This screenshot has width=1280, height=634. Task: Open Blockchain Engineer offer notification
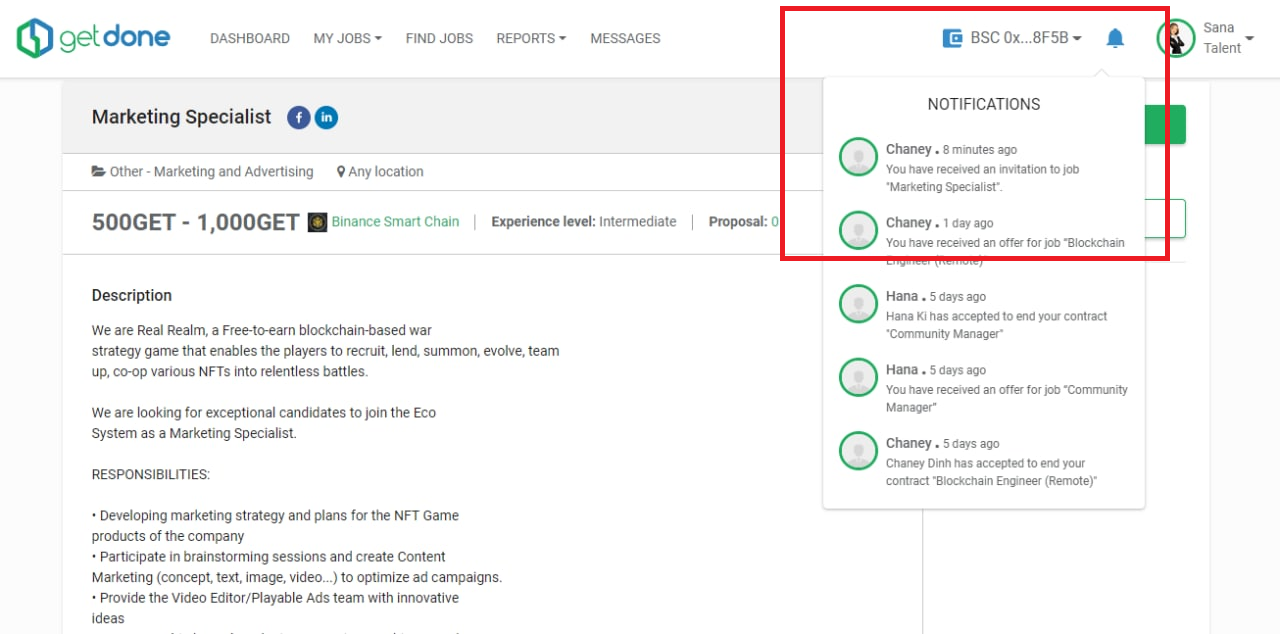(984, 241)
